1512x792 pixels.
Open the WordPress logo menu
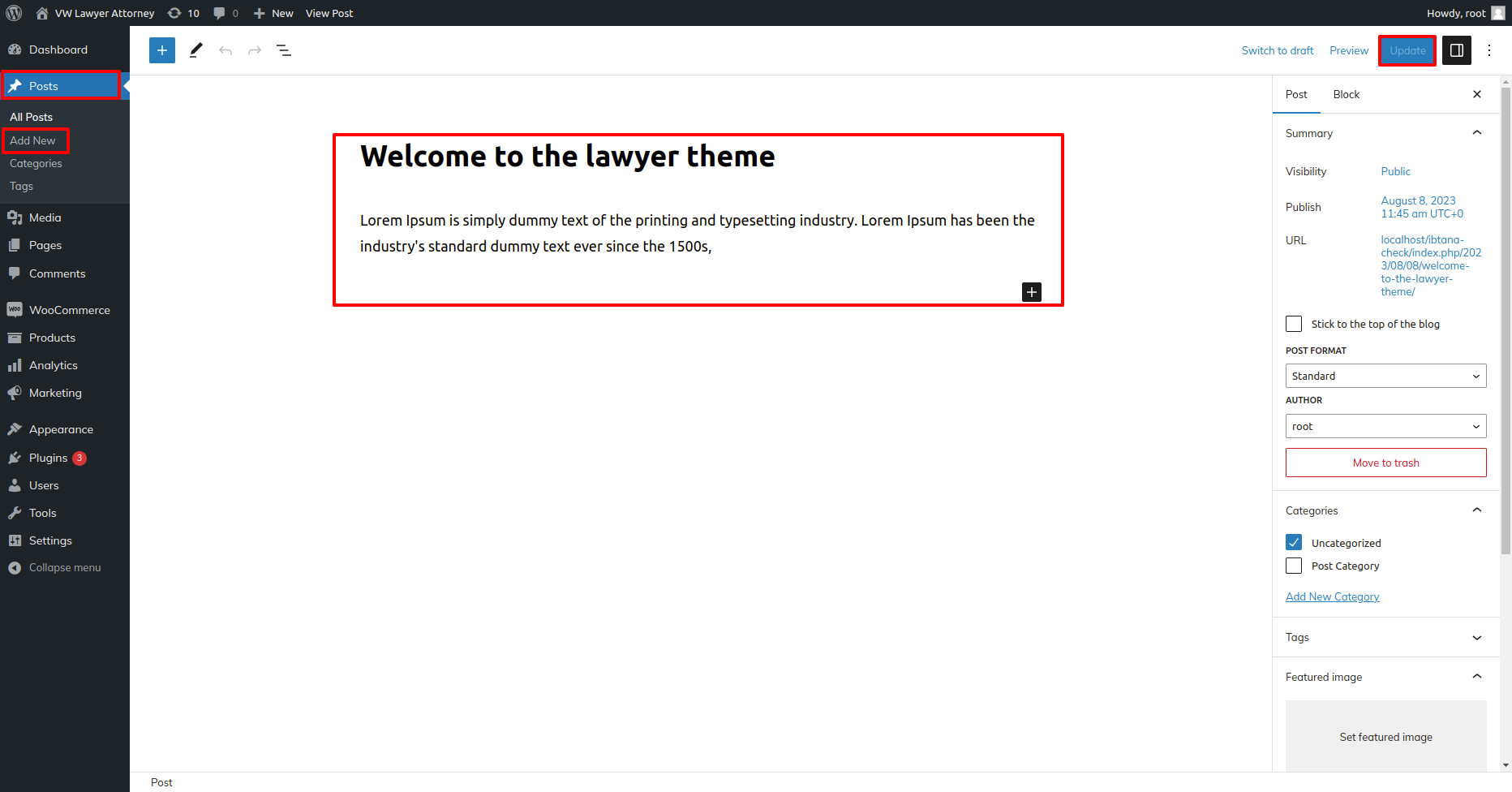14,13
